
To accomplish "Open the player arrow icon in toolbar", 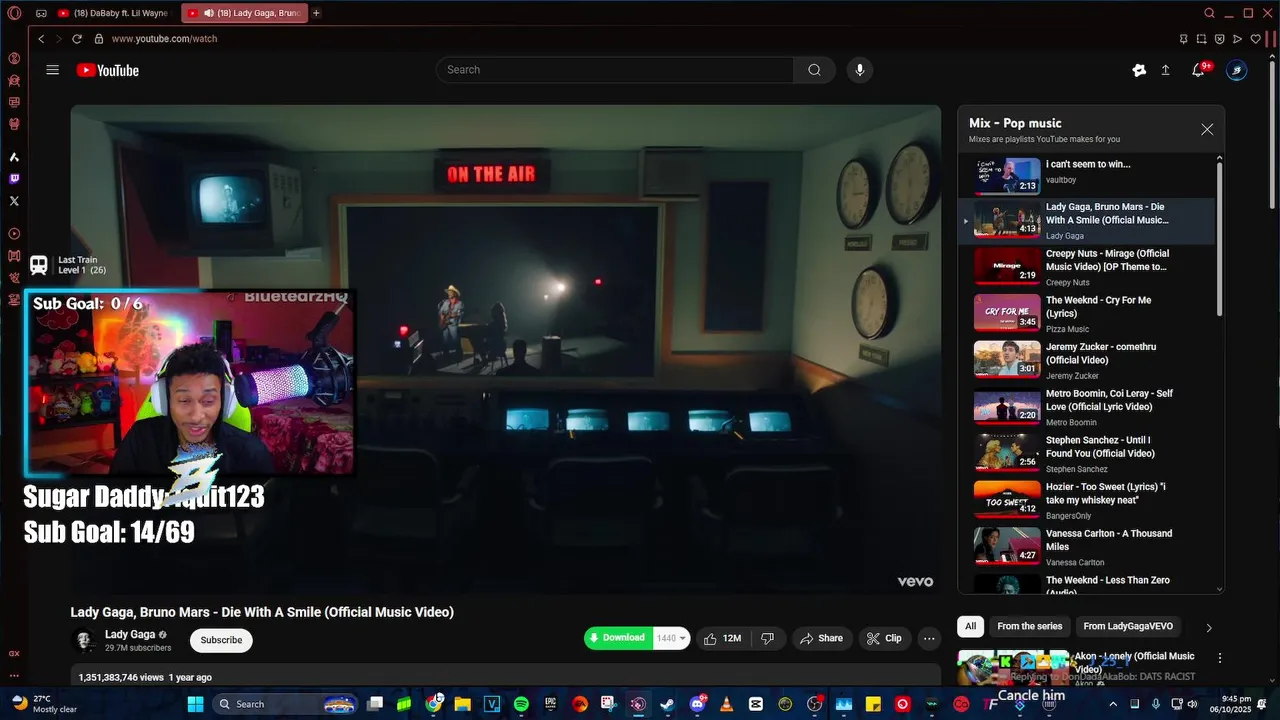I will click(1237, 39).
